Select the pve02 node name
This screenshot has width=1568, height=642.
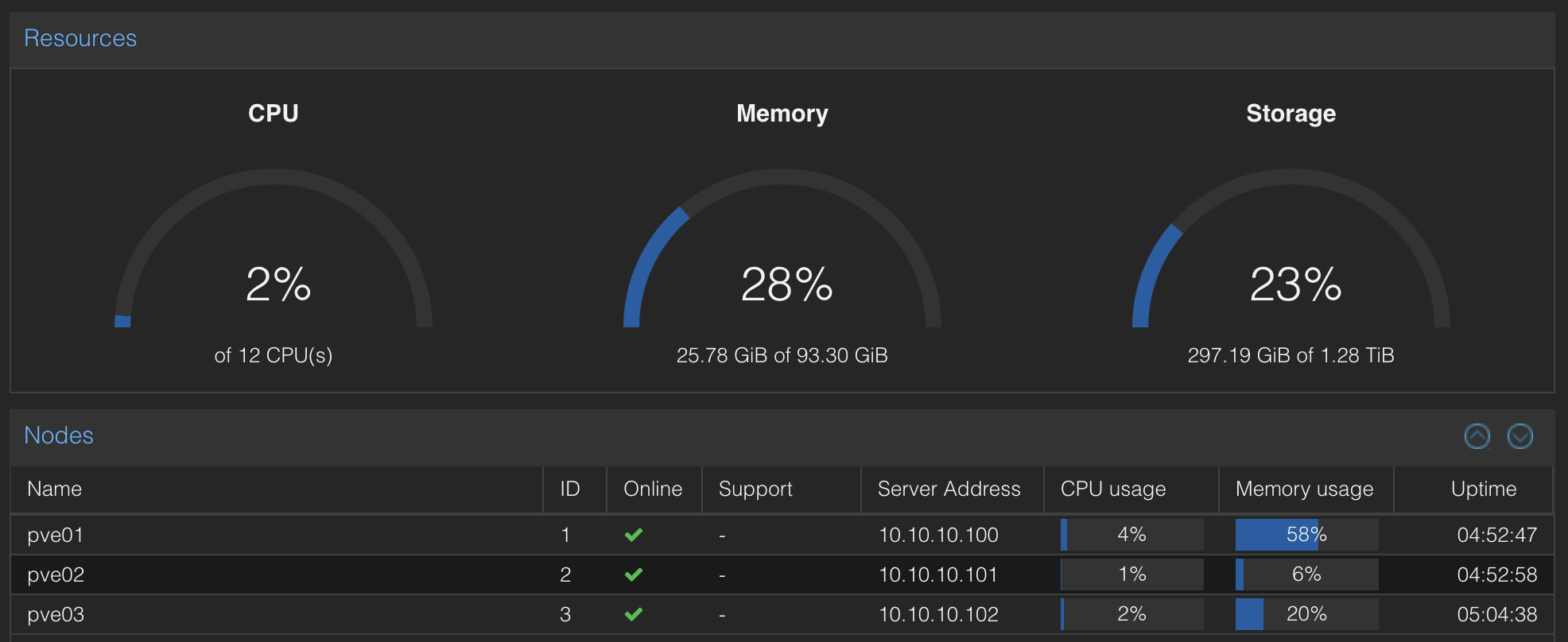click(x=55, y=574)
